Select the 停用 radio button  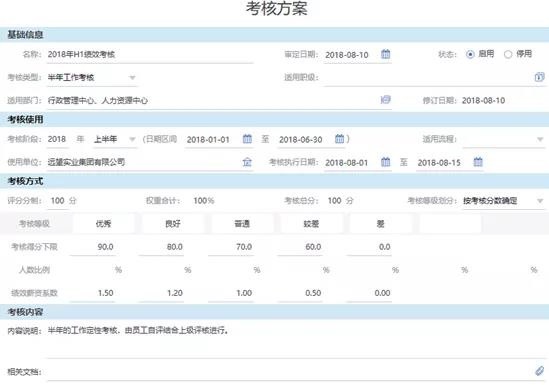(508, 54)
